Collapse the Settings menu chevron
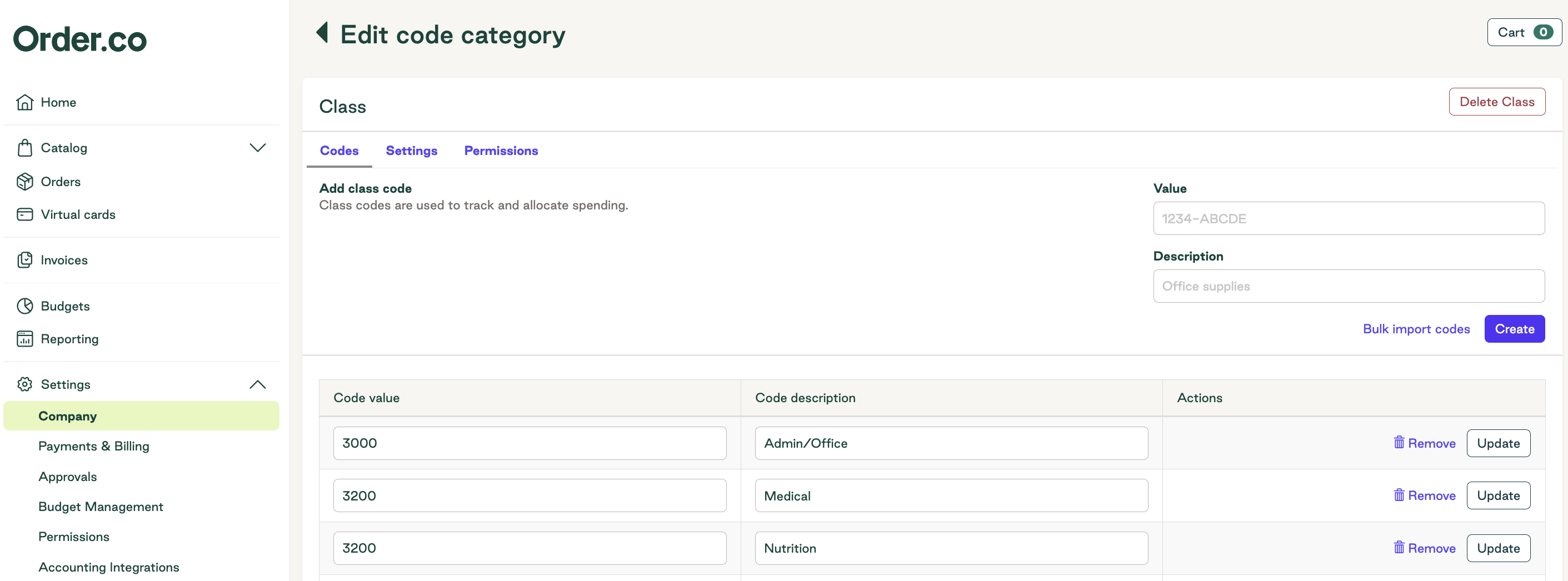Image resolution: width=1568 pixels, height=581 pixels. [257, 384]
